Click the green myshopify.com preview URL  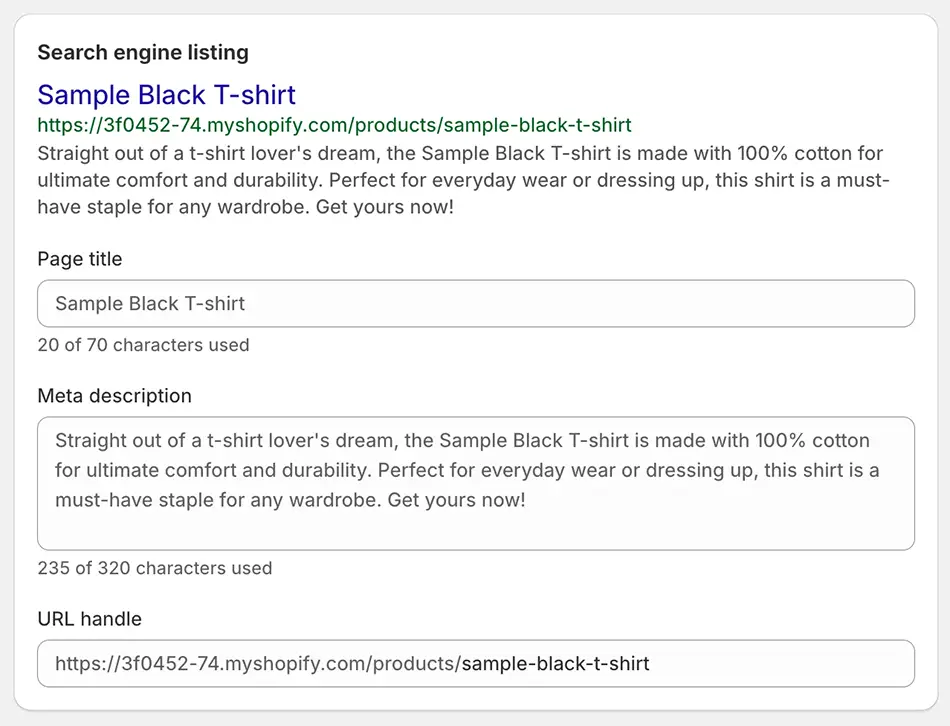point(334,125)
